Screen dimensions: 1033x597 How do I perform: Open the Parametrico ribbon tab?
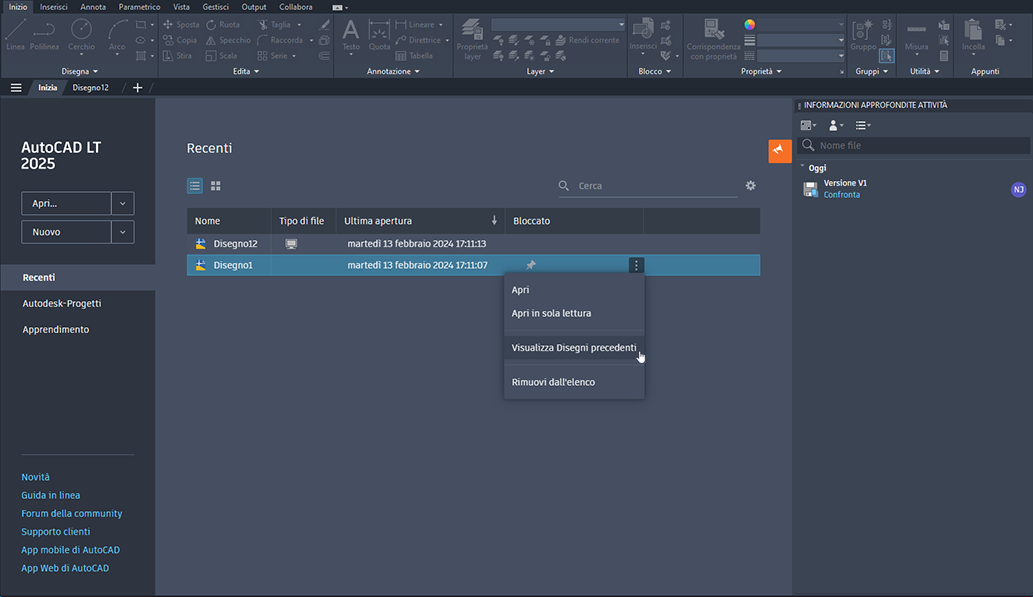point(139,7)
